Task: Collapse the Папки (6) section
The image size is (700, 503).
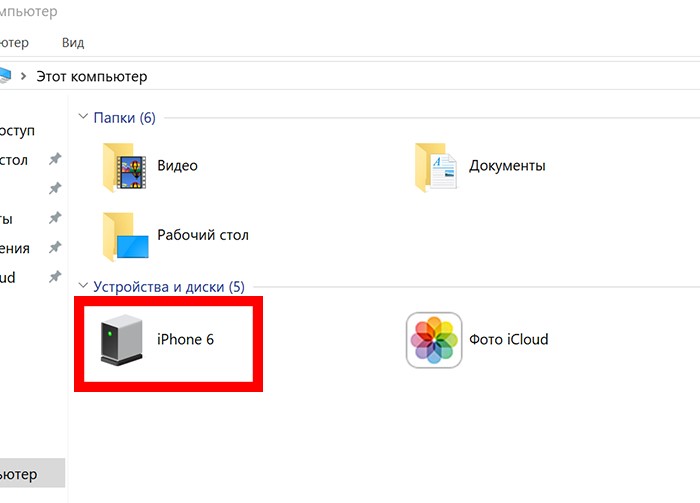Action: pyautogui.click(x=83, y=117)
